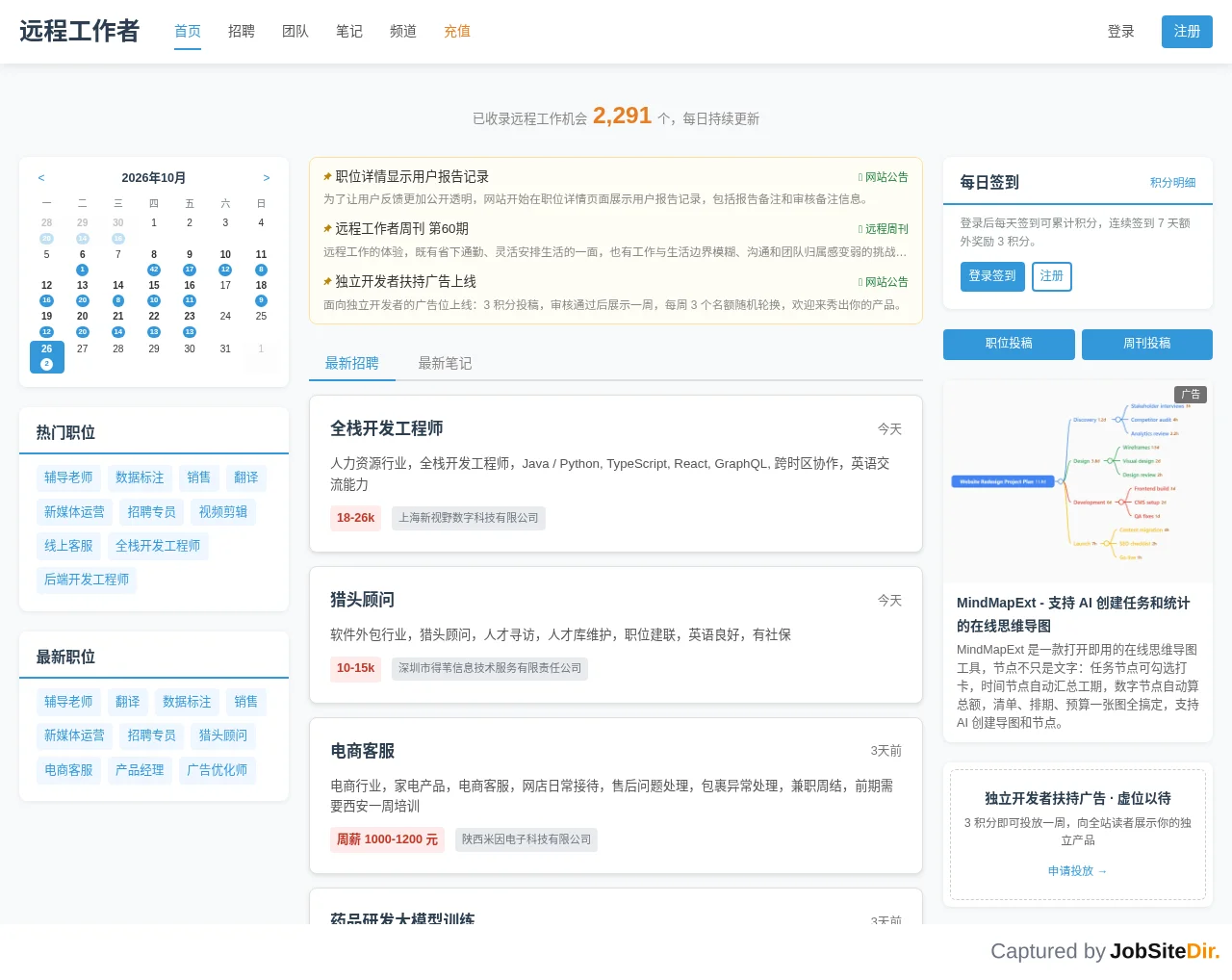Open the MindMapExt ad thumbnail image

[1078, 481]
